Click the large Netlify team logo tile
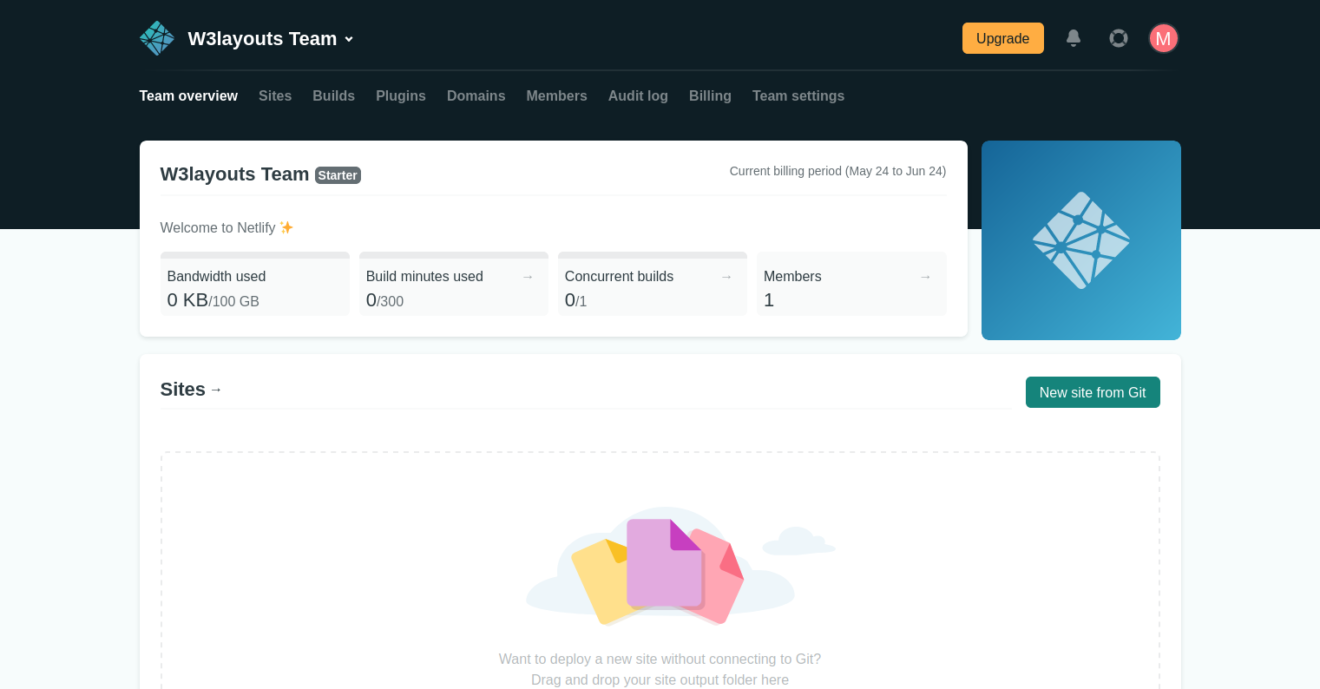 point(1081,240)
